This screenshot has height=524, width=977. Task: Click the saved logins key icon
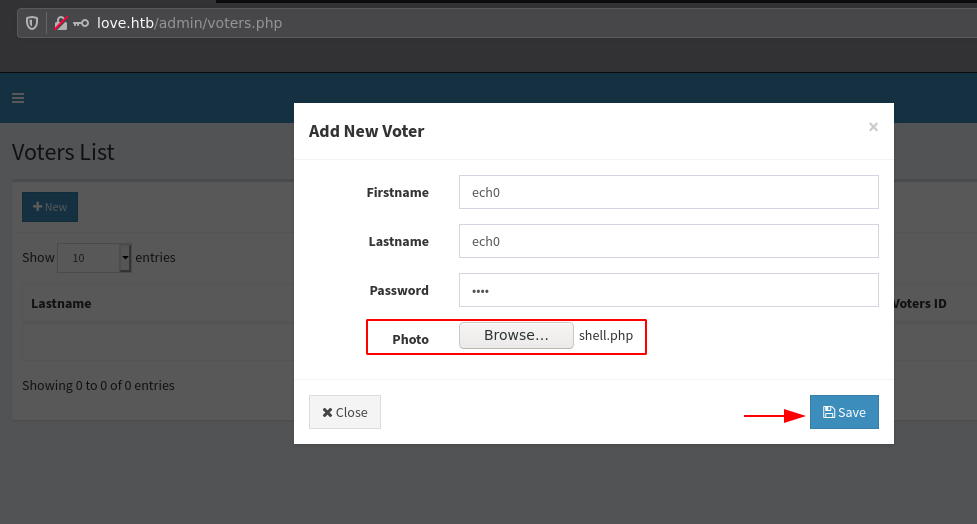click(81, 23)
